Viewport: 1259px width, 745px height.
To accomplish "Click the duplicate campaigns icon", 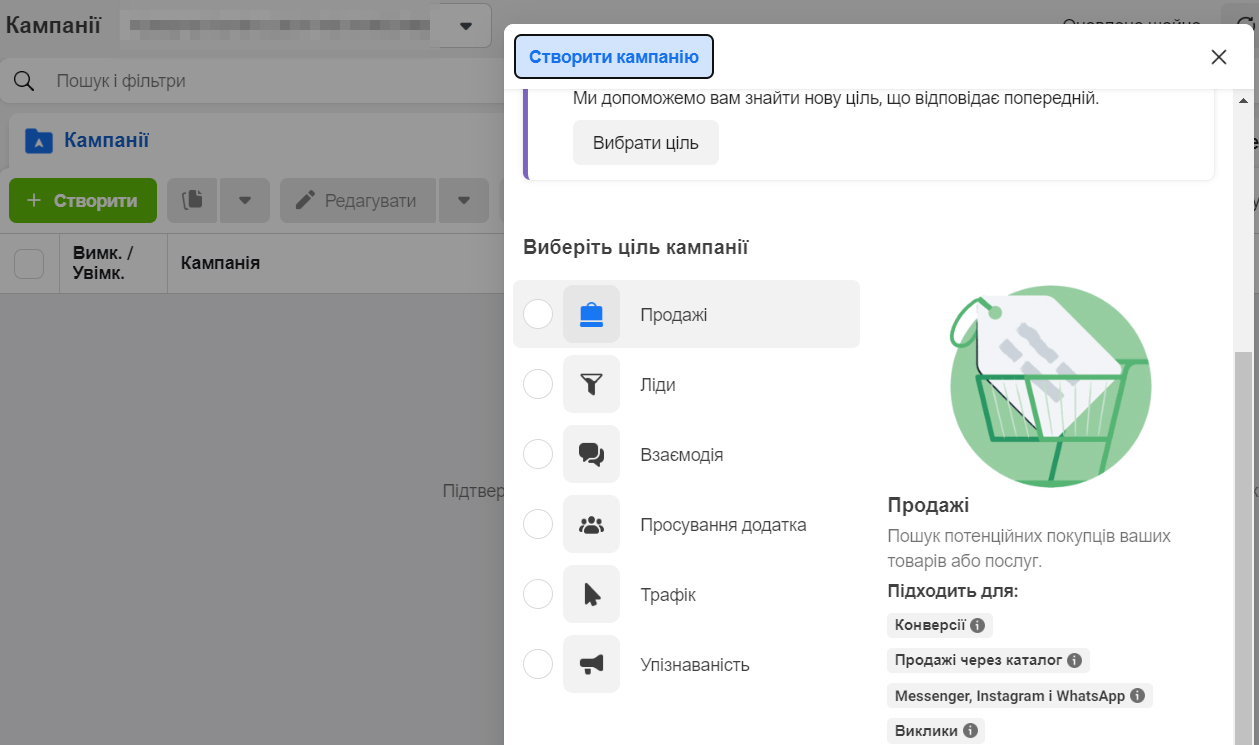I will (x=191, y=200).
